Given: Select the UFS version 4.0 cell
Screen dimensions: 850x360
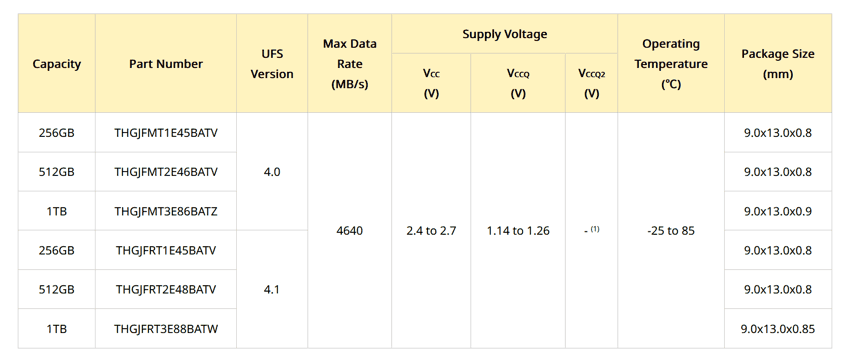Looking at the screenshot, I should pos(272,172).
